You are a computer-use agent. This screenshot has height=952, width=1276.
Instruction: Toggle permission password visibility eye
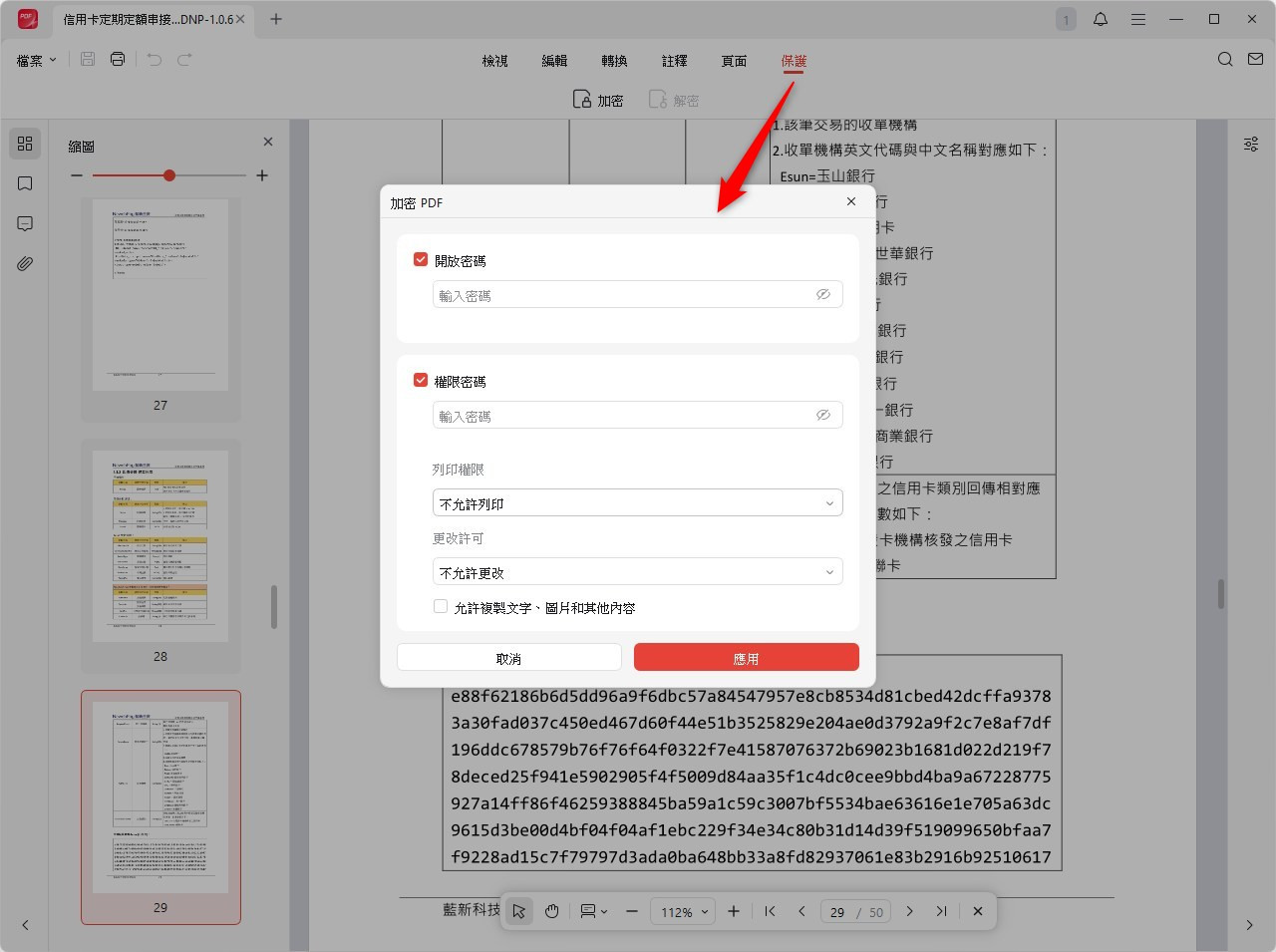coord(823,415)
